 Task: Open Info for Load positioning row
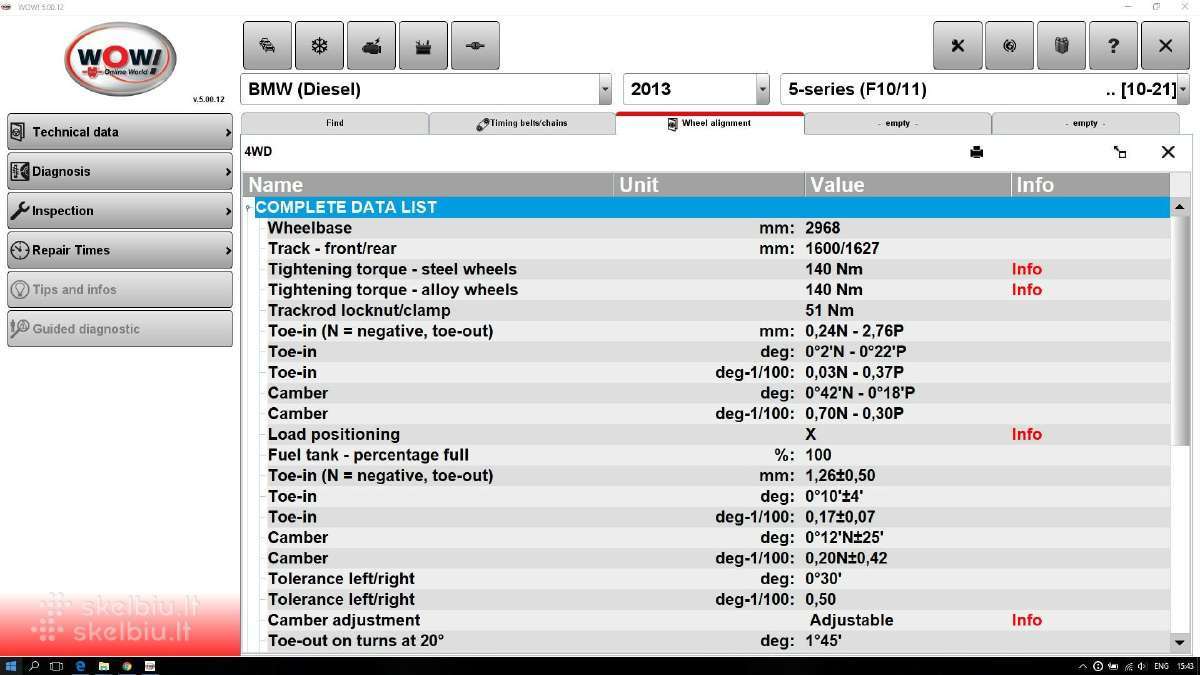tap(1027, 434)
